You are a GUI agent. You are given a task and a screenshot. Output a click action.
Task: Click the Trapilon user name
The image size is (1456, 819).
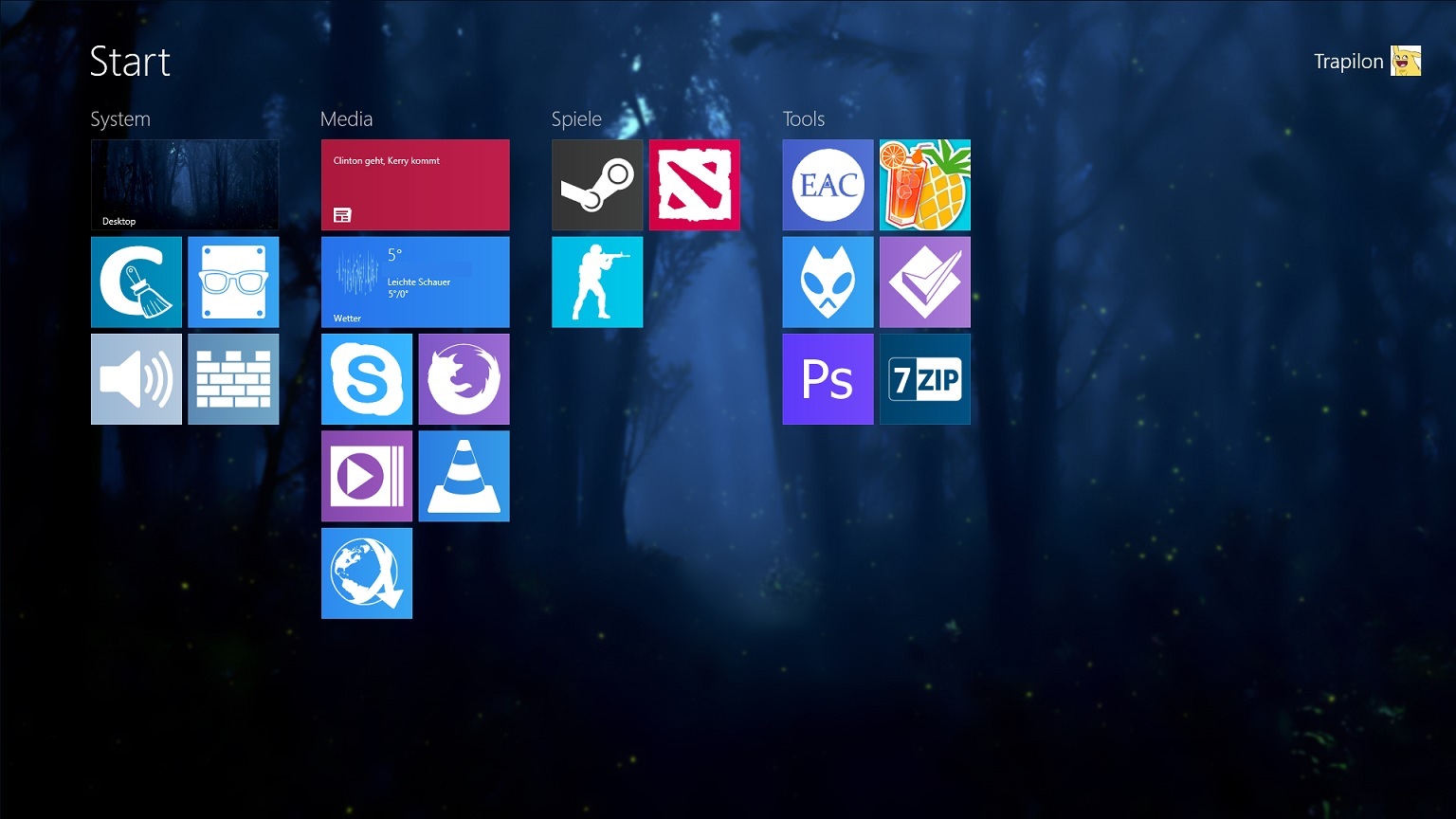coord(1348,62)
